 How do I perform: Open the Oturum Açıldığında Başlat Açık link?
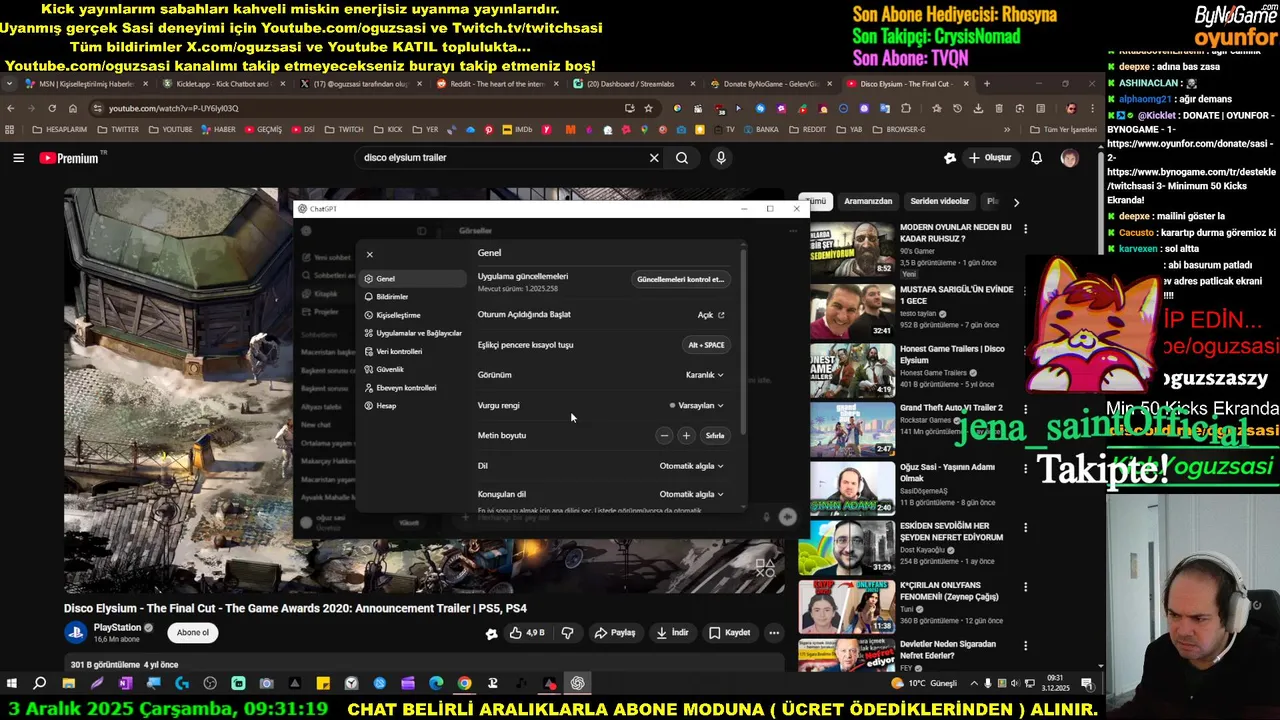[x=711, y=315]
